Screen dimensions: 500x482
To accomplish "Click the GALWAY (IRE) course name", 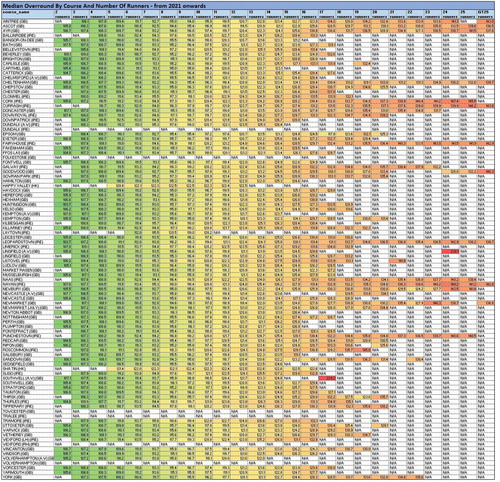I will (14, 167).
